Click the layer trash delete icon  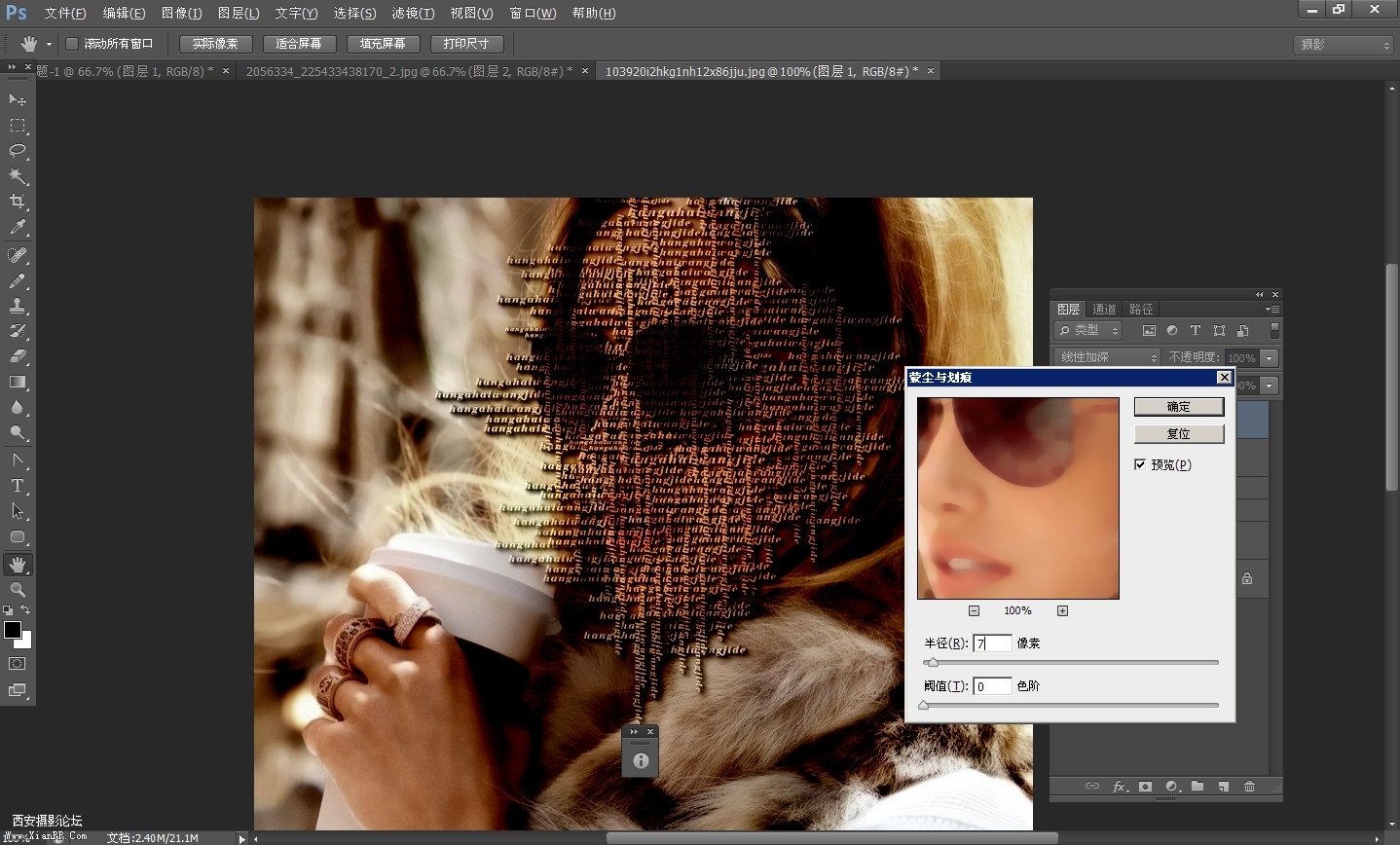click(x=1250, y=787)
